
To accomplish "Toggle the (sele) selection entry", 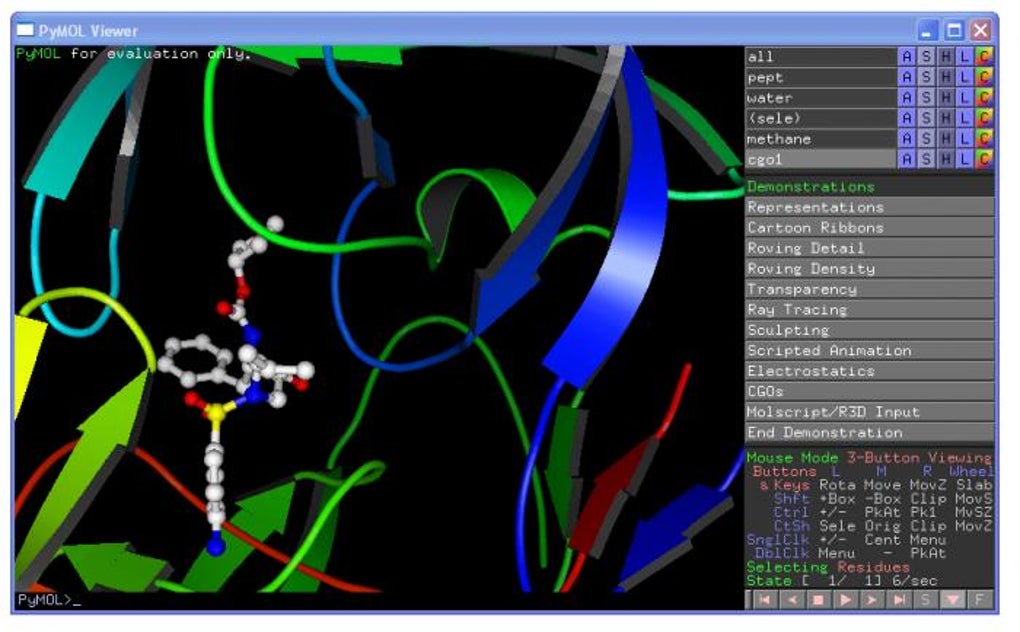I will (x=820, y=118).
